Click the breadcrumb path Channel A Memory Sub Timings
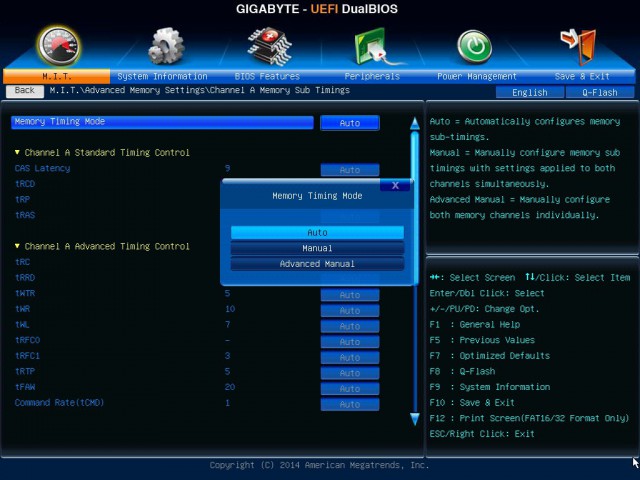This screenshot has width=640, height=480. pos(280,90)
